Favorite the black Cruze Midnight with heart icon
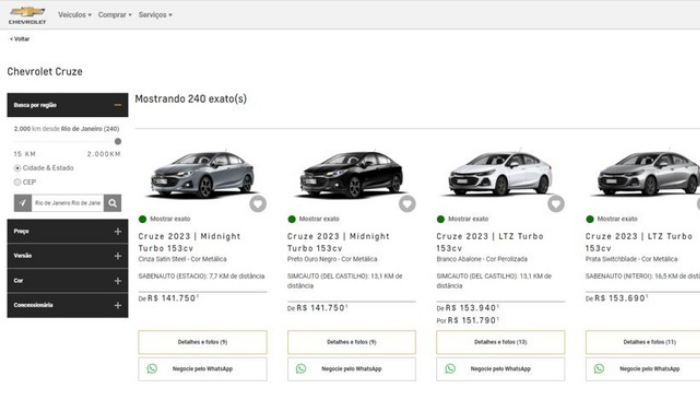Screen dimensions: 700x400 407,204
